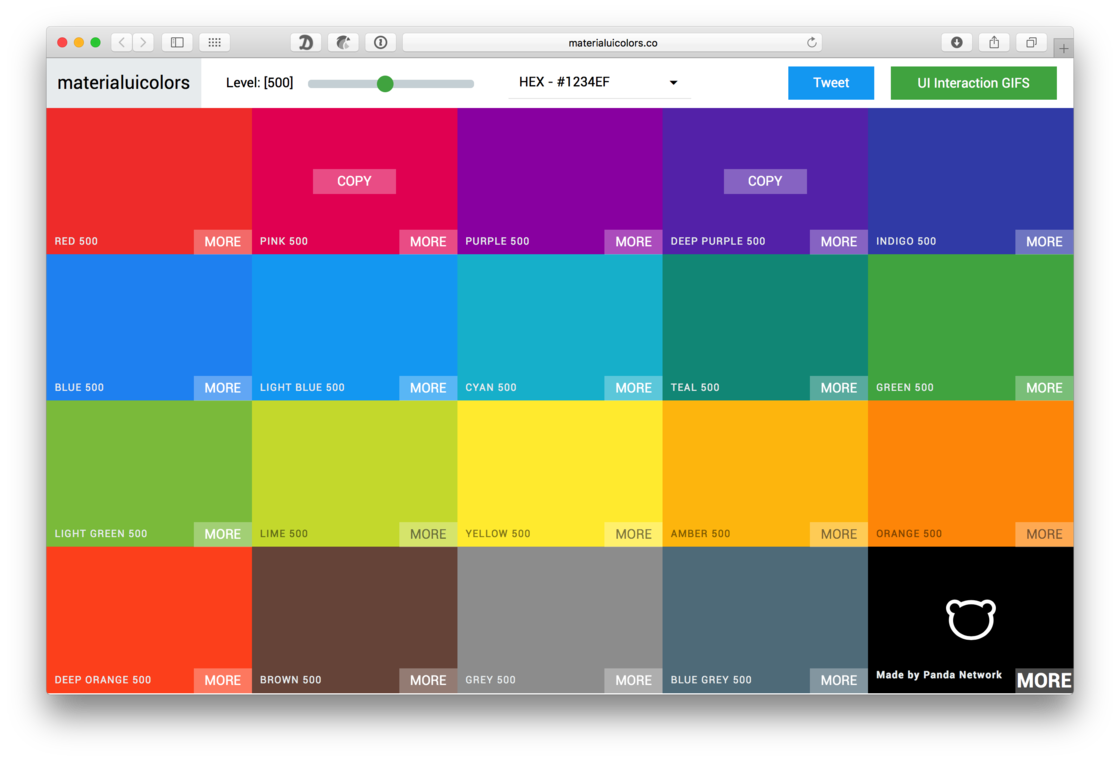
Task: Open a new tab with plus button
Action: [1063, 49]
